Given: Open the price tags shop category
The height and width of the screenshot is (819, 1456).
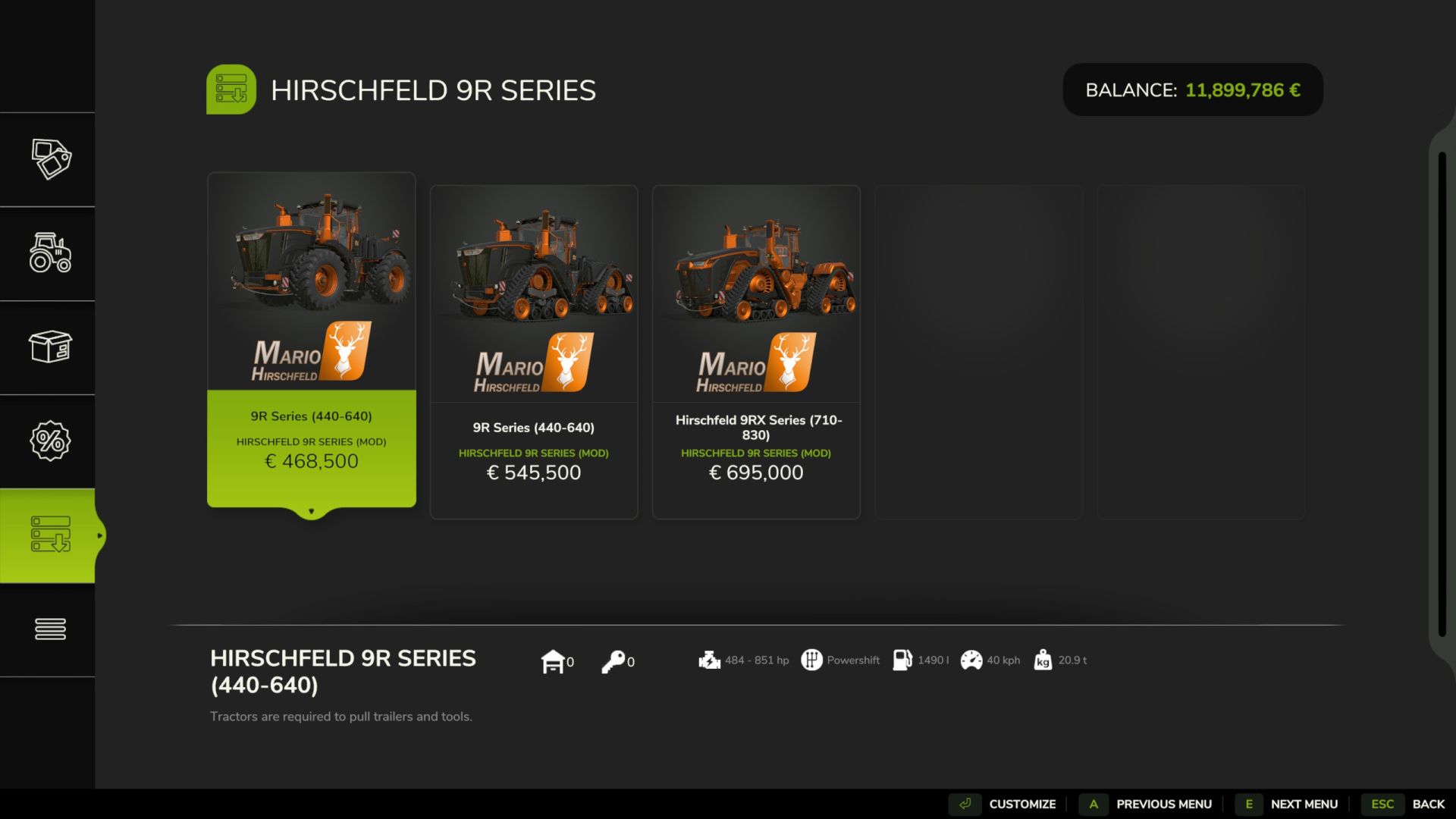Looking at the screenshot, I should pos(50,159).
